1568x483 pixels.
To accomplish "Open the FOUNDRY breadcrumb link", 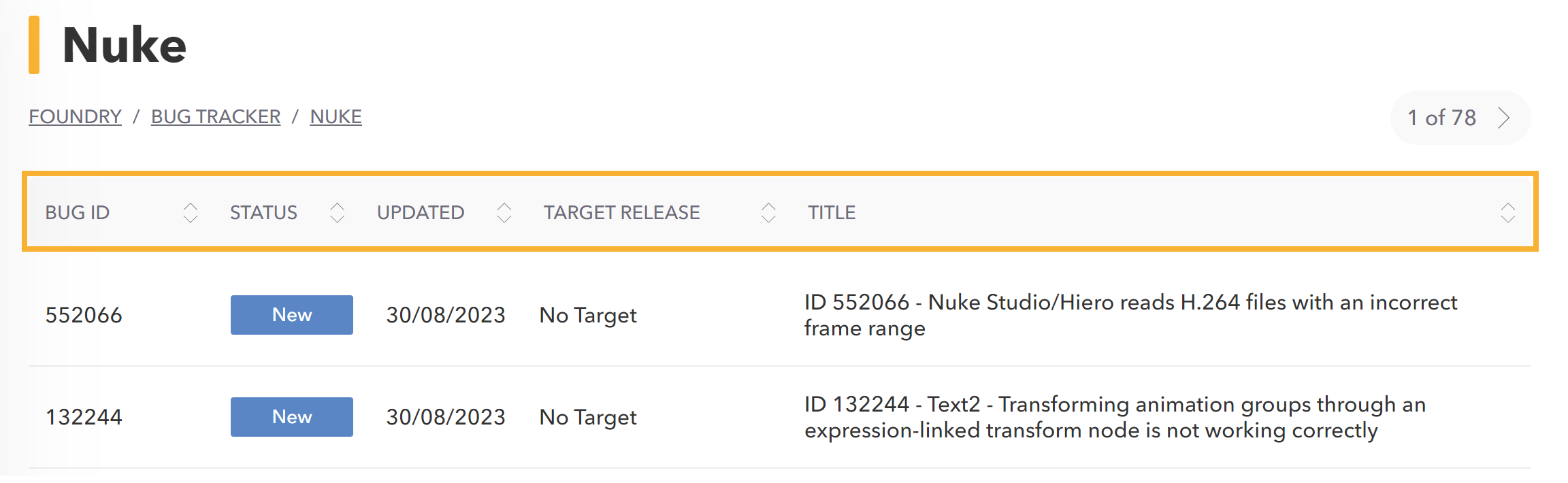I will tap(75, 117).
